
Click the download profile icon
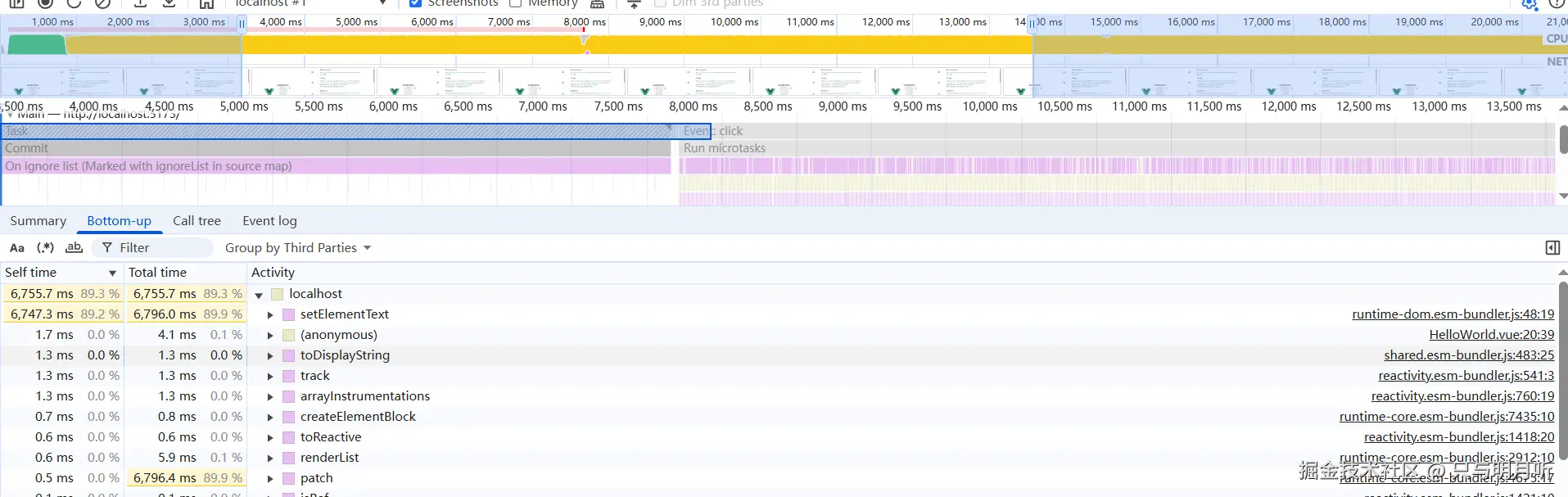169,3
